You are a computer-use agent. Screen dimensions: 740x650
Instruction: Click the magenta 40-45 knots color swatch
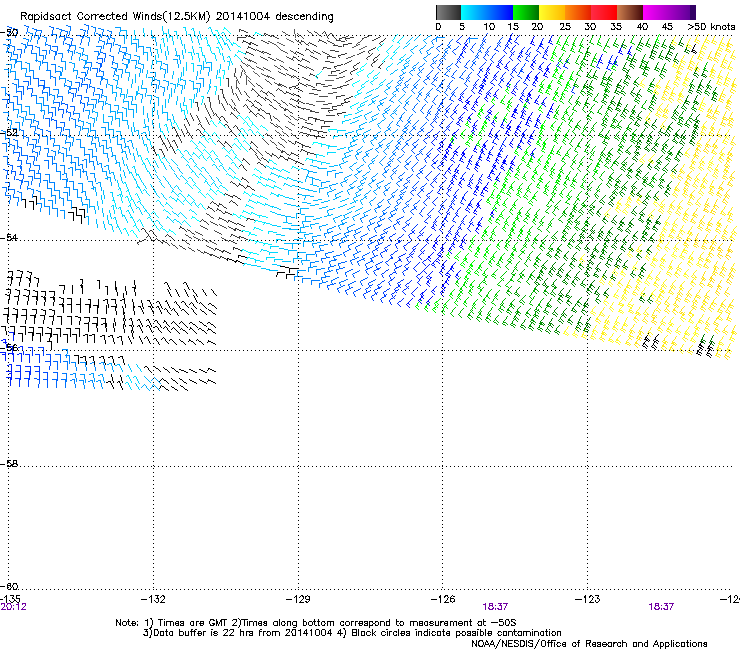(x=656, y=12)
